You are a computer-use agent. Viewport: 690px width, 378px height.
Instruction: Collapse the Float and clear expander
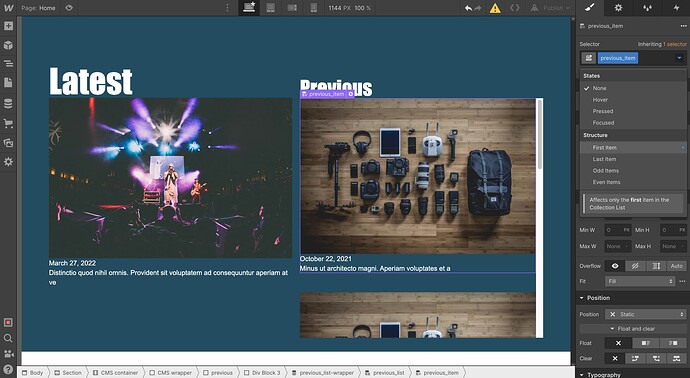coord(632,329)
